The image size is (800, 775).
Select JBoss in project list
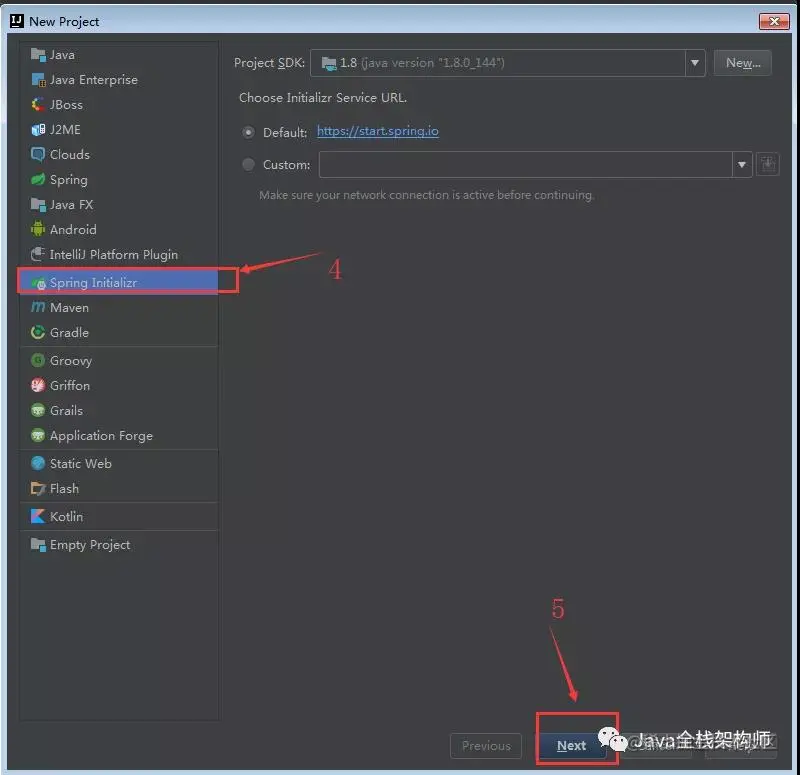coord(118,105)
